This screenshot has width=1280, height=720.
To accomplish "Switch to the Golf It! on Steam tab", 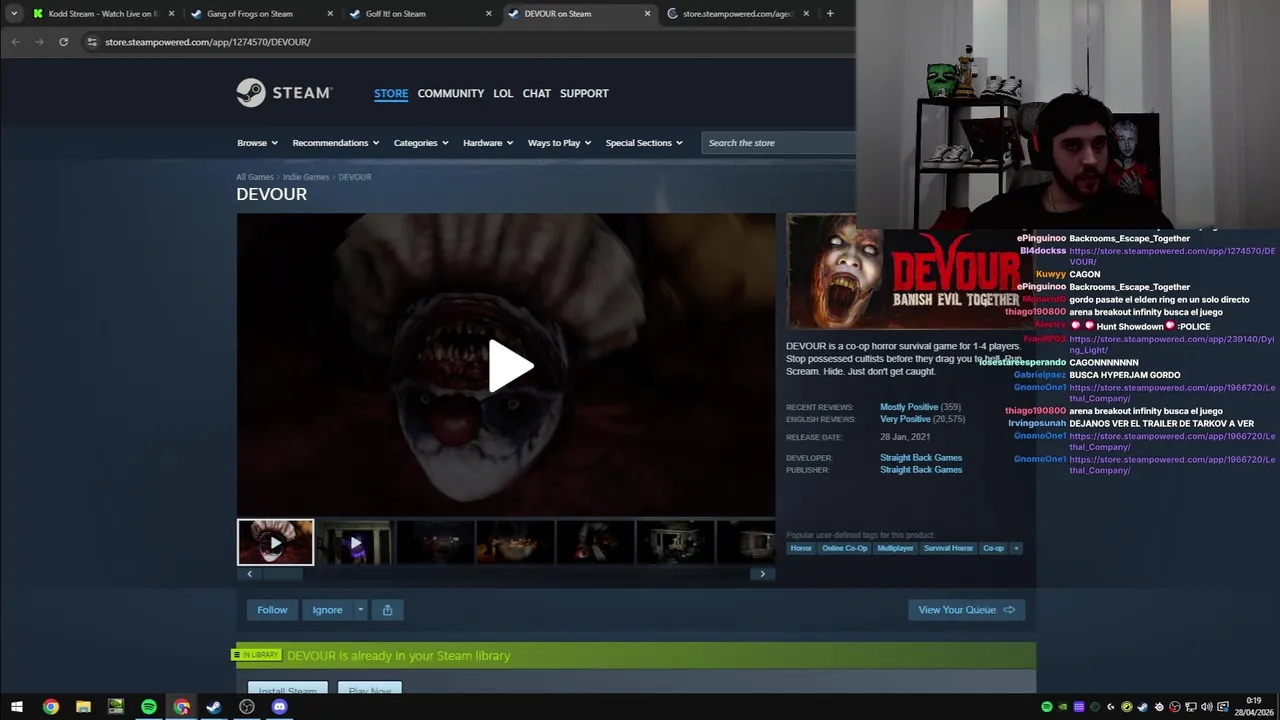I will [x=420, y=14].
